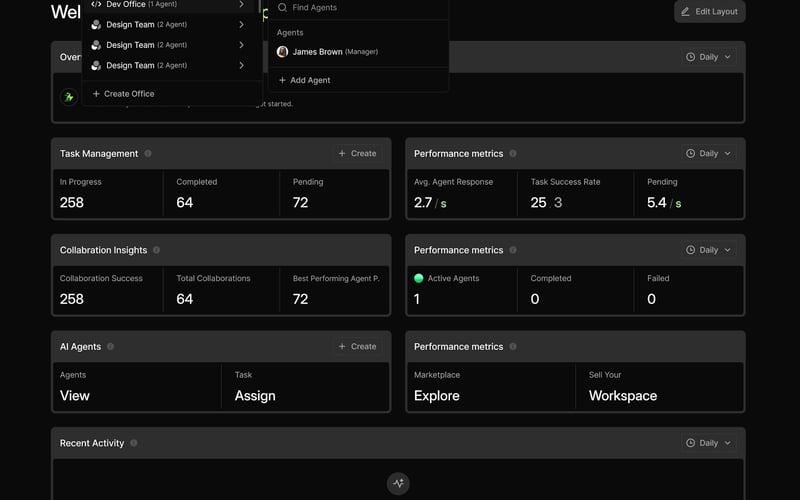Click info icon of Performance metrics above Active Agents
Screen dimensions: 800x500
pos(513,249)
